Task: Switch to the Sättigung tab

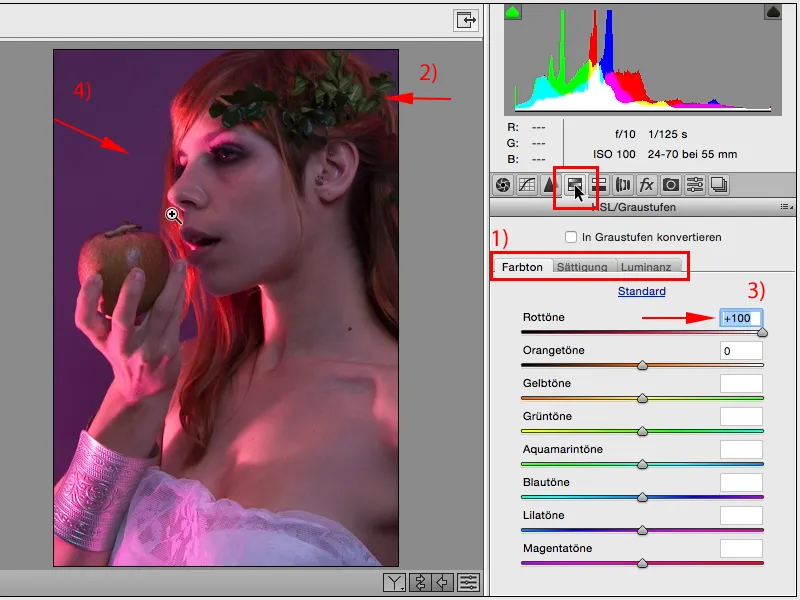Action: click(x=582, y=267)
